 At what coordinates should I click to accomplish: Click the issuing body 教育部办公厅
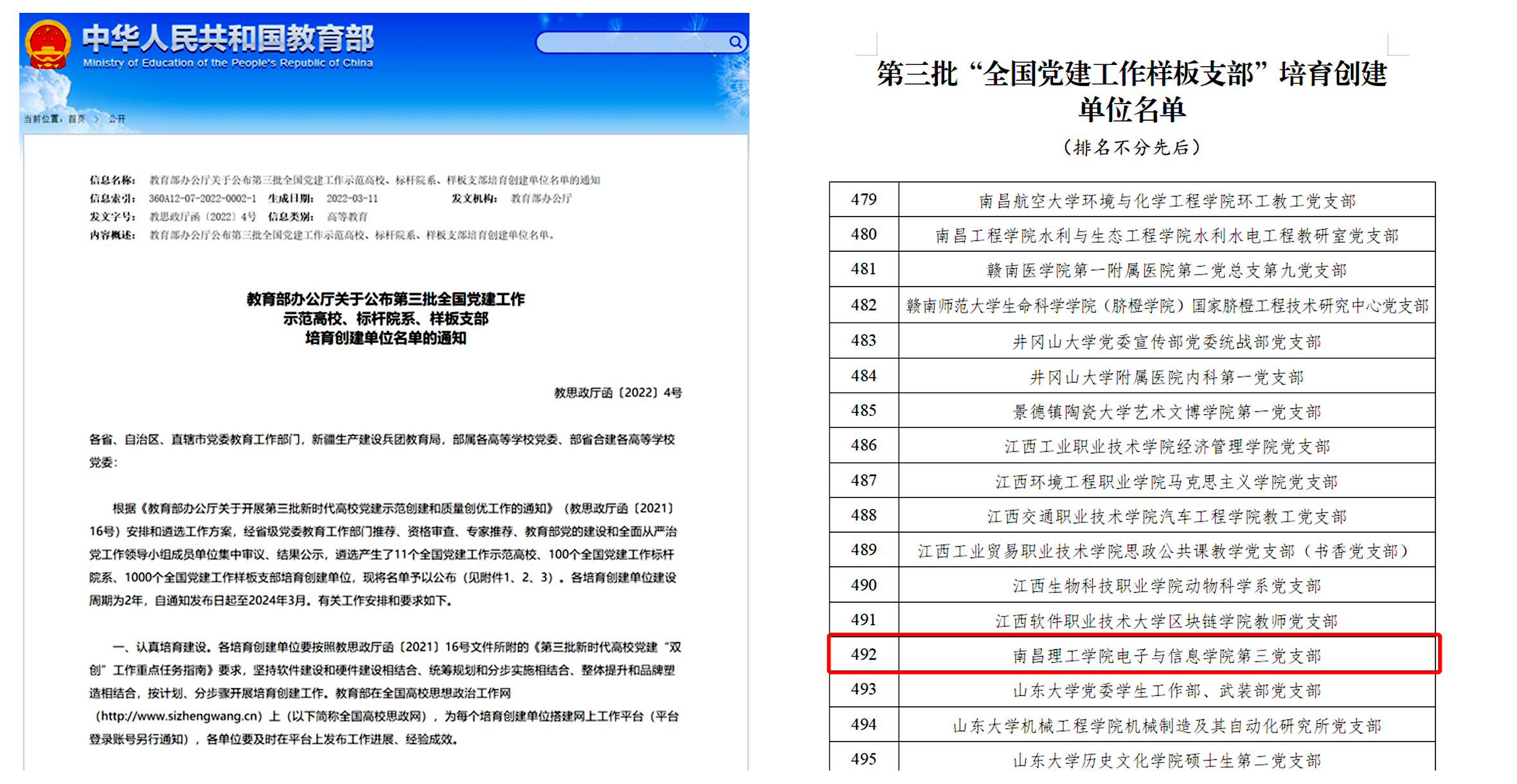541,199
